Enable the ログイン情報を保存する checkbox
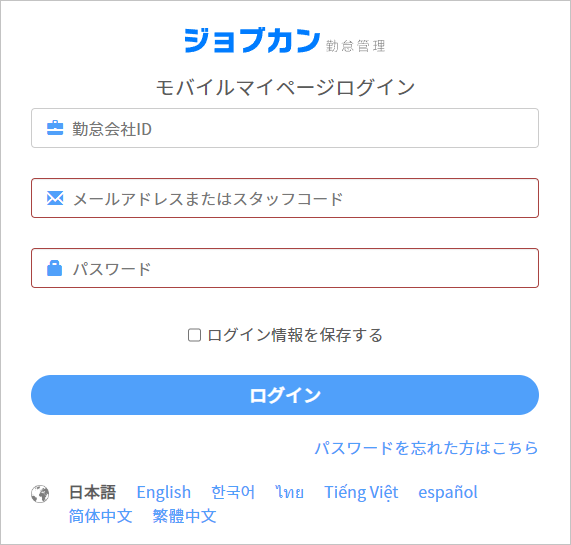Image resolution: width=571 pixels, height=545 pixels. [194, 335]
